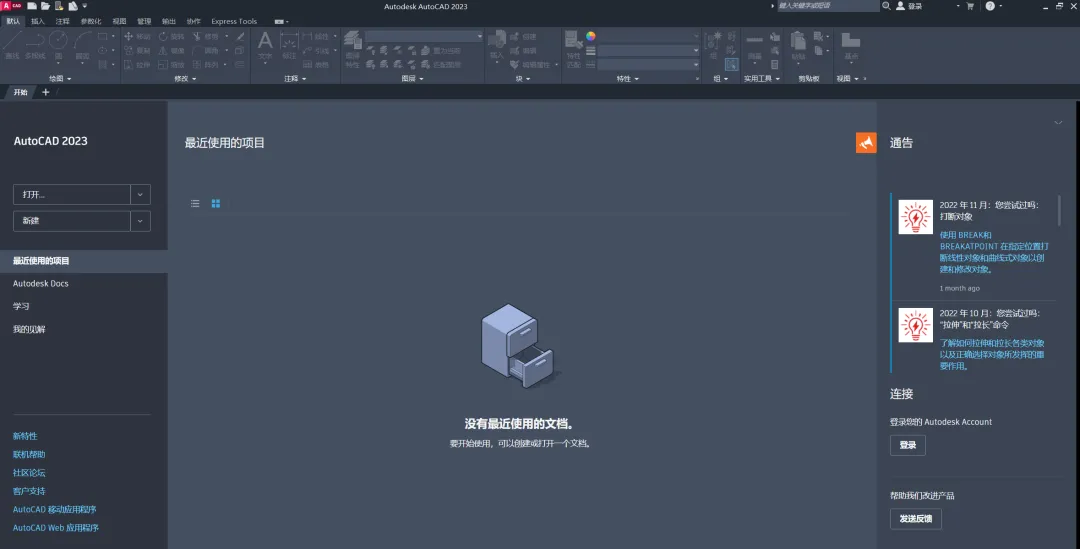Choose the Move (移动) command

137,37
